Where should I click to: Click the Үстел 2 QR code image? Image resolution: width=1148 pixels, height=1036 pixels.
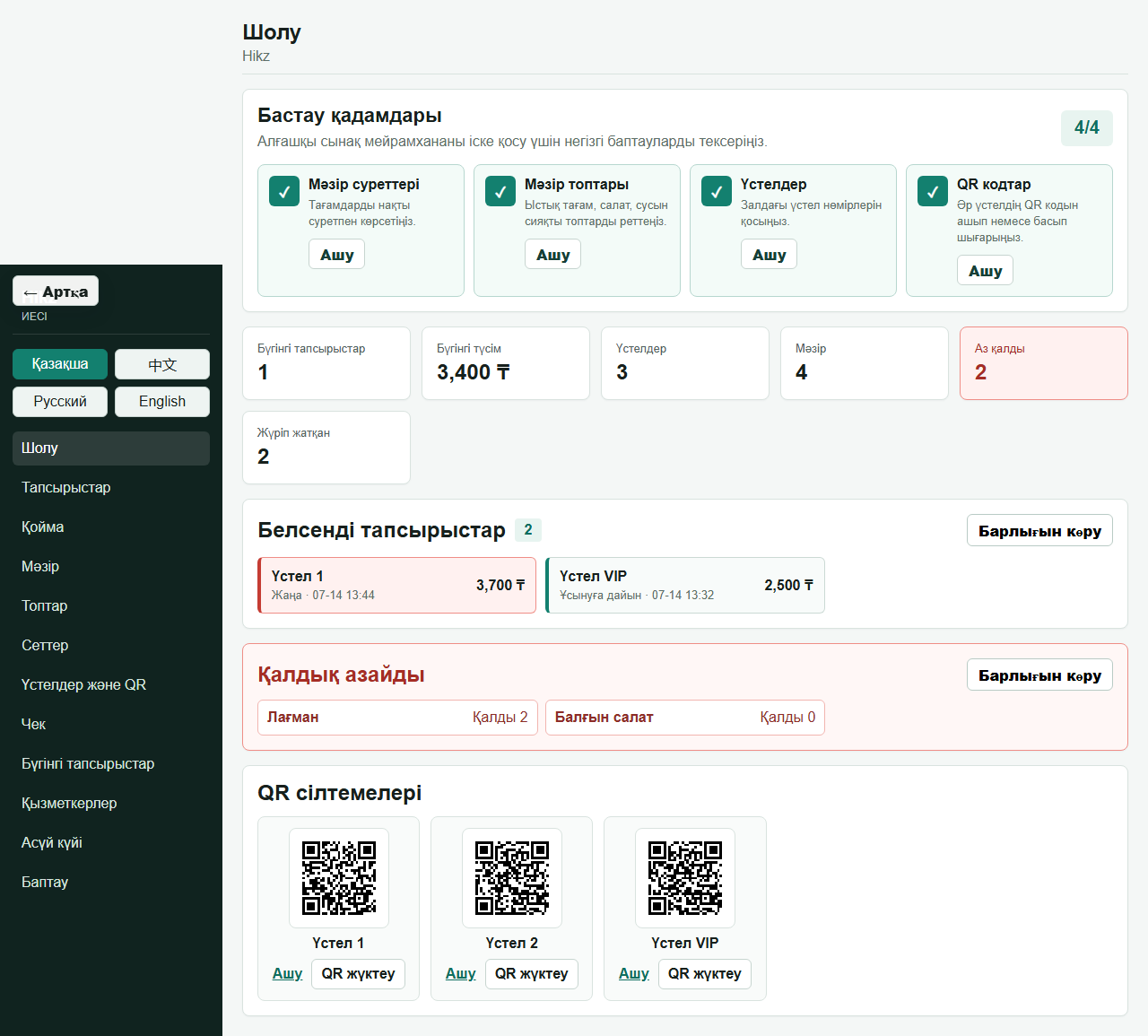pyautogui.click(x=512, y=878)
